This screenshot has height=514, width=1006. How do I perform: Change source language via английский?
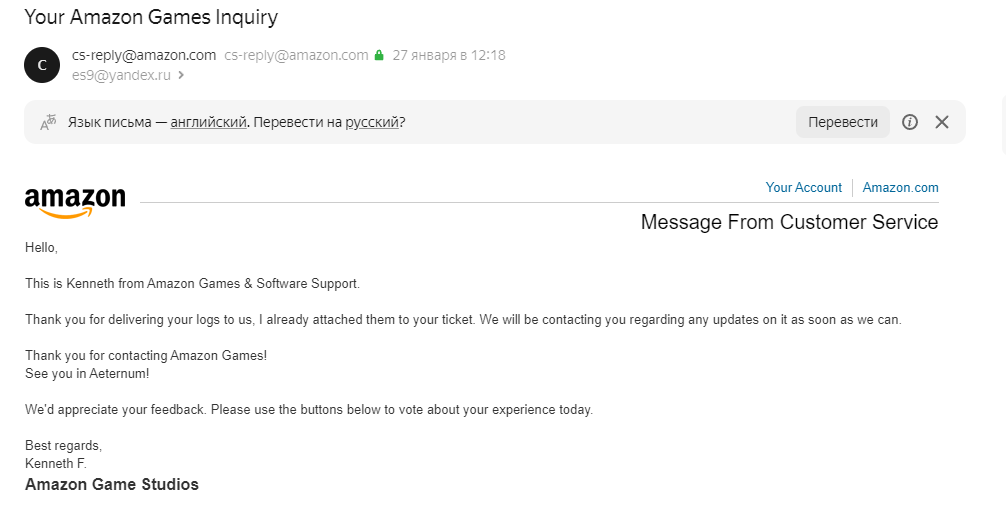click(208, 122)
